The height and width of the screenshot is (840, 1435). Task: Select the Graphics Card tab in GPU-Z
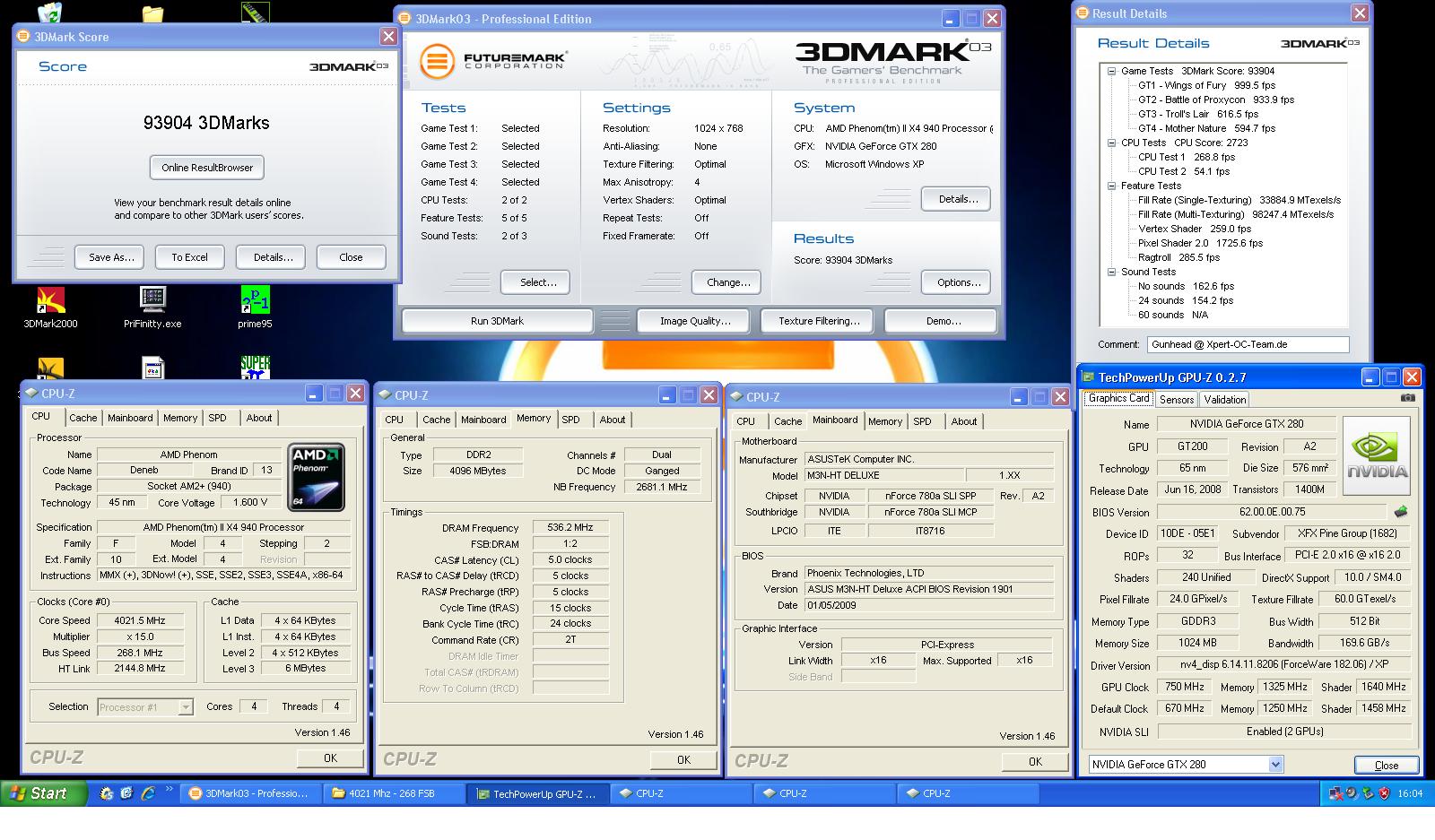(x=1118, y=398)
